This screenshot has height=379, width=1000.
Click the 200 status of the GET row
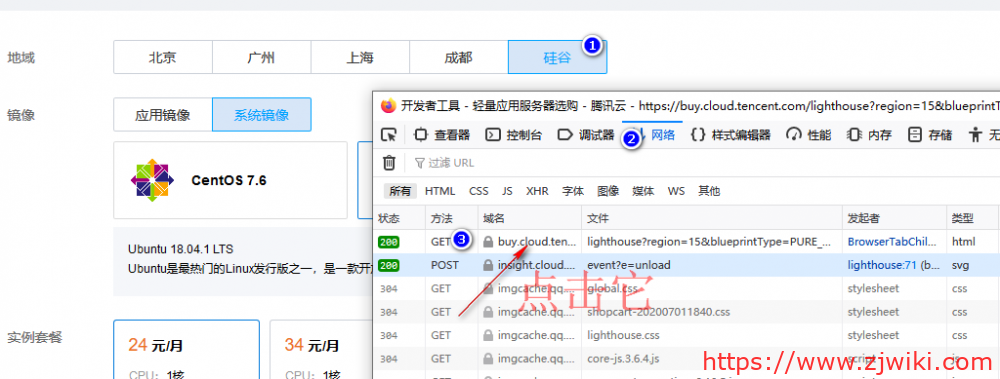[389, 242]
